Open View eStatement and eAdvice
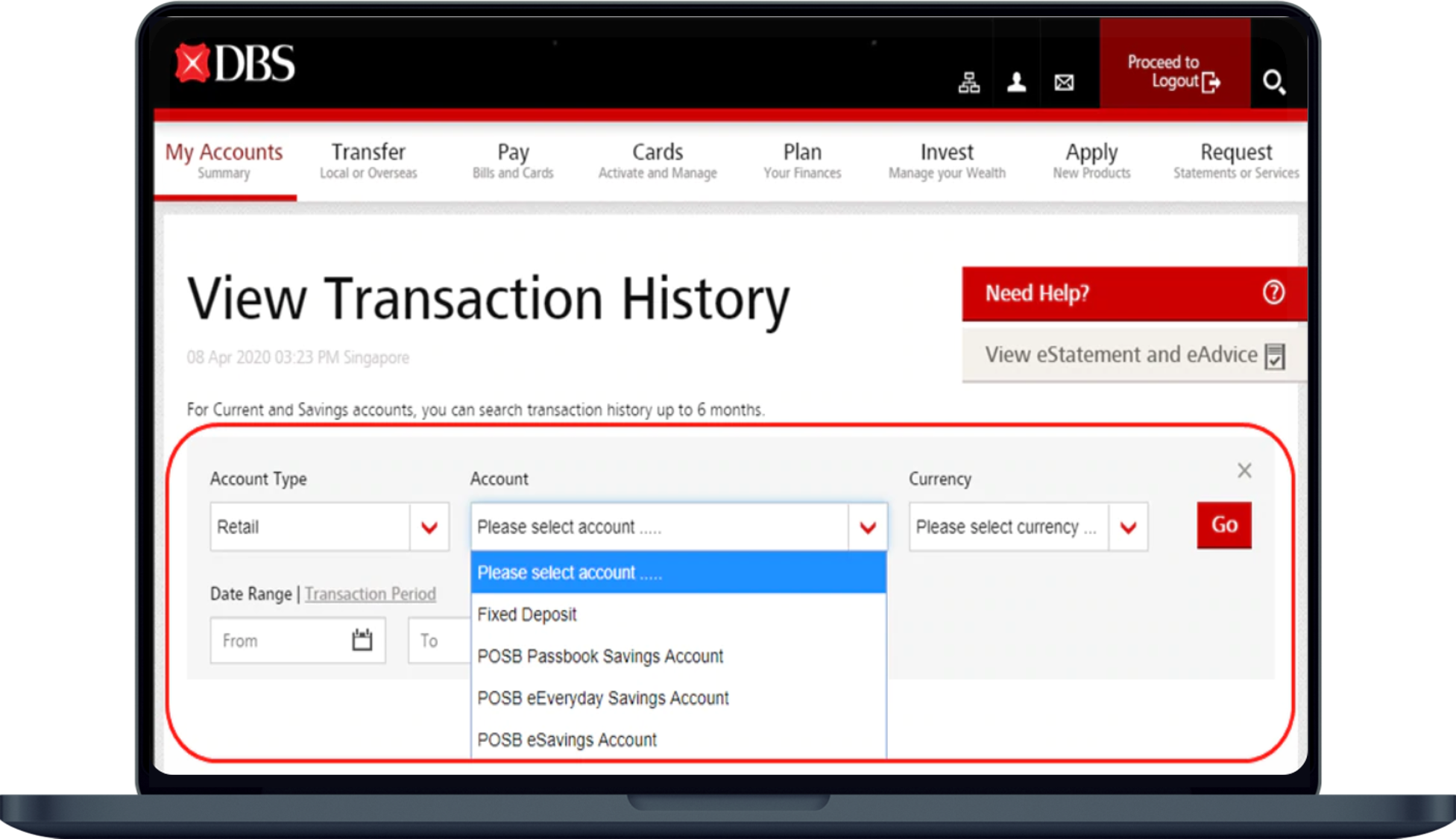Screen dimensions: 1456x839 (x=1134, y=356)
